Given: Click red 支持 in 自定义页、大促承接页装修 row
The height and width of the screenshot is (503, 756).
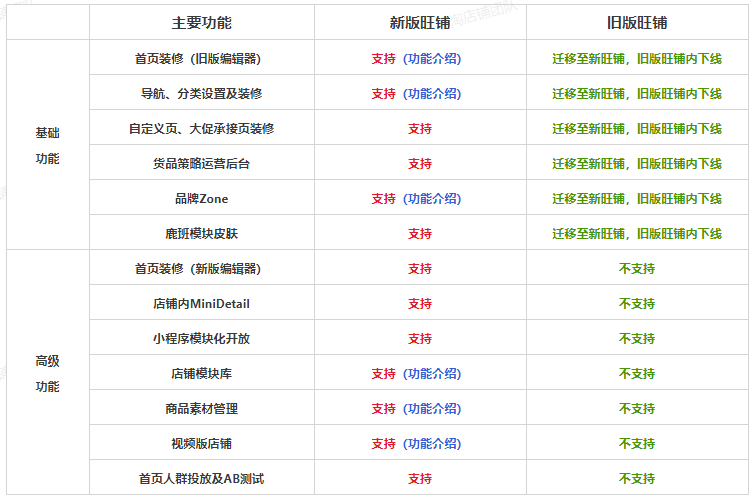Looking at the screenshot, I should pyautogui.click(x=420, y=129).
